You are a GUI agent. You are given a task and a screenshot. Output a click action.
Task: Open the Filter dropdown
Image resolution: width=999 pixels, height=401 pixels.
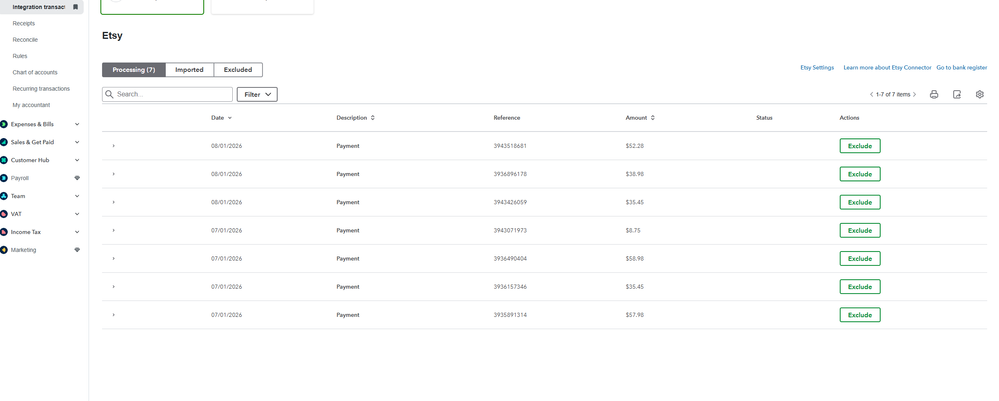point(257,94)
